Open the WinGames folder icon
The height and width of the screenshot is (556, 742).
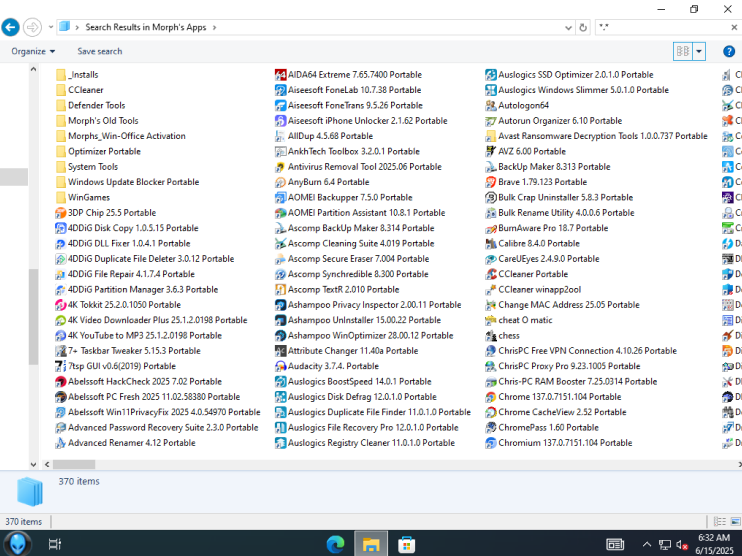(x=61, y=197)
